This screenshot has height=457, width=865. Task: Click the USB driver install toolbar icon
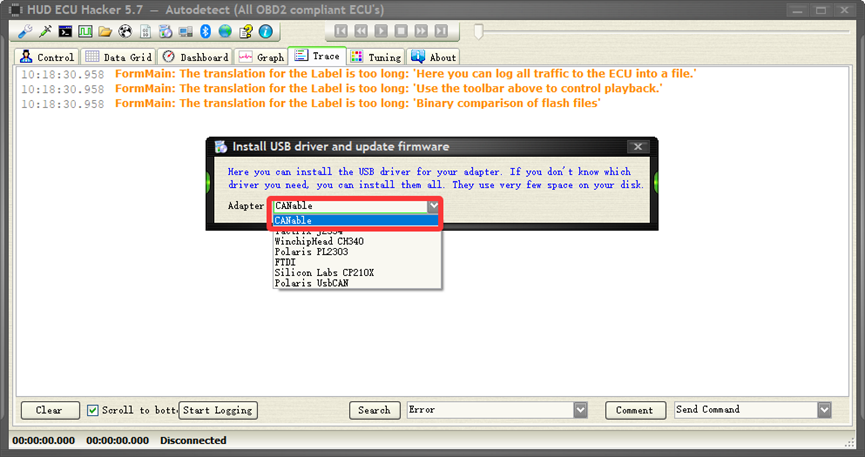click(165, 31)
